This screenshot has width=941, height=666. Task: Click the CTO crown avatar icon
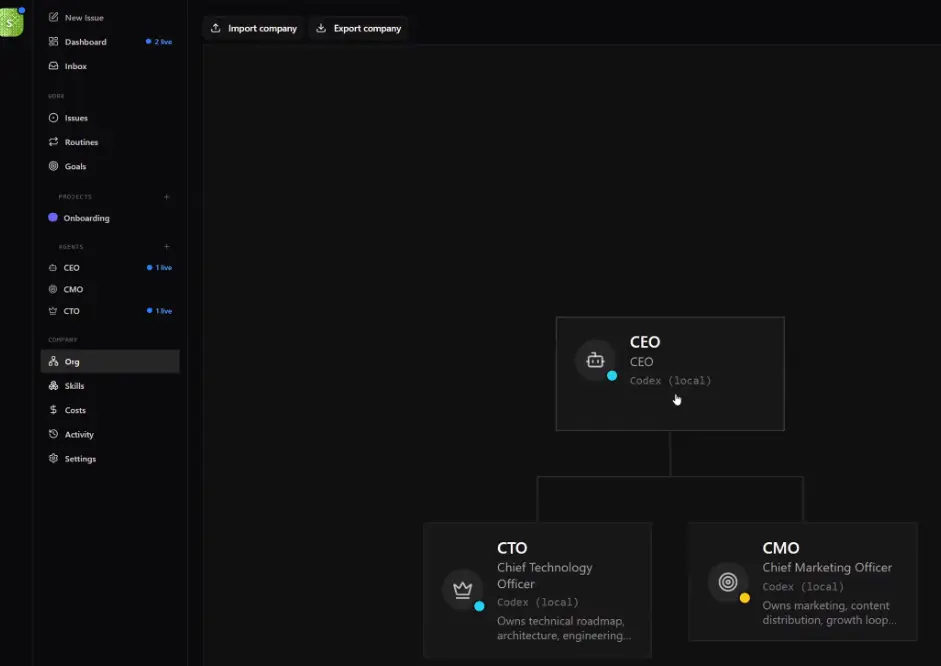(463, 589)
